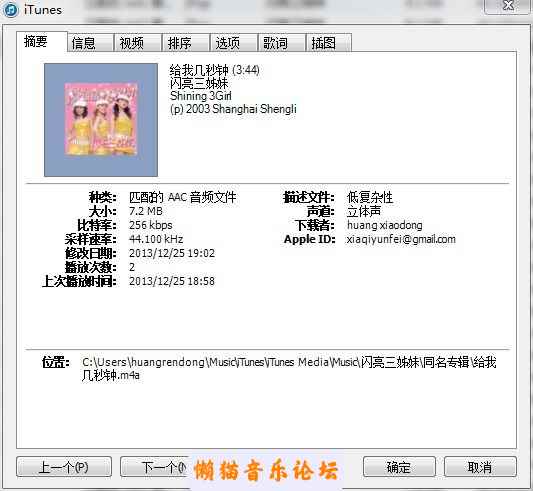533x491 pixels.
Task: Click the 下一个 next button
Action: click(x=155, y=467)
